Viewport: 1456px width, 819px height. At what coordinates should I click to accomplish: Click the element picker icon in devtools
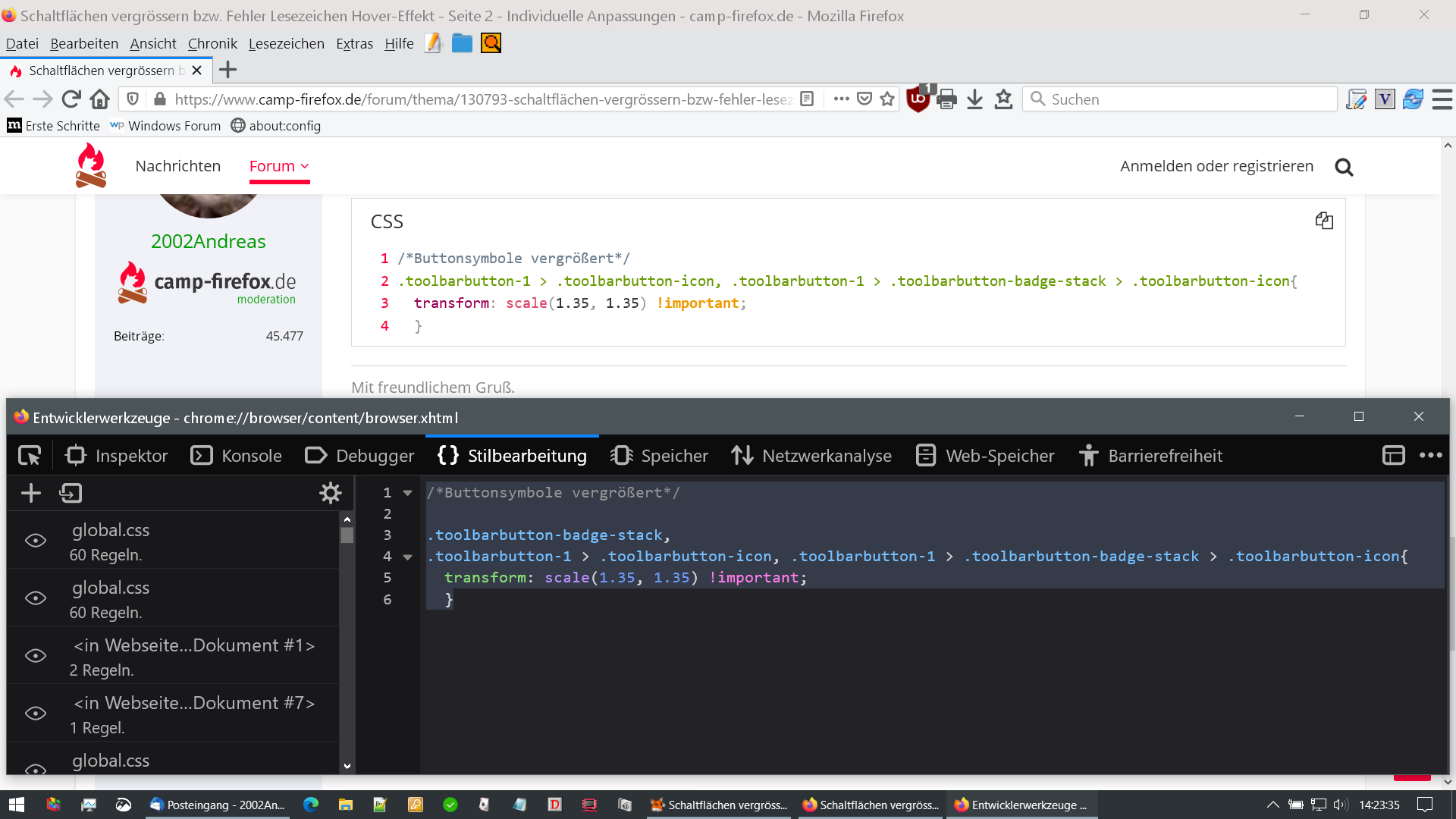[x=30, y=456]
